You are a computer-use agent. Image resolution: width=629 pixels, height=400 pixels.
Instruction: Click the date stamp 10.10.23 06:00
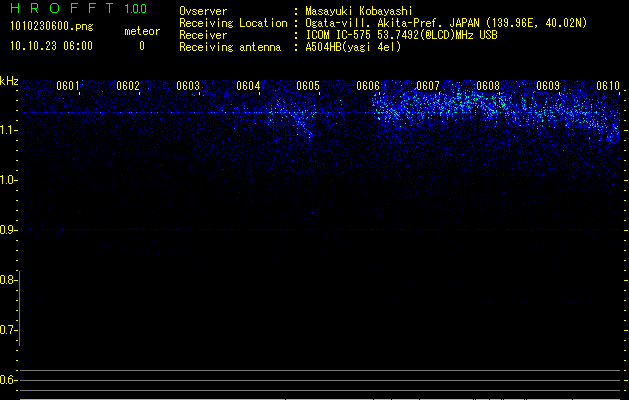click(51, 46)
